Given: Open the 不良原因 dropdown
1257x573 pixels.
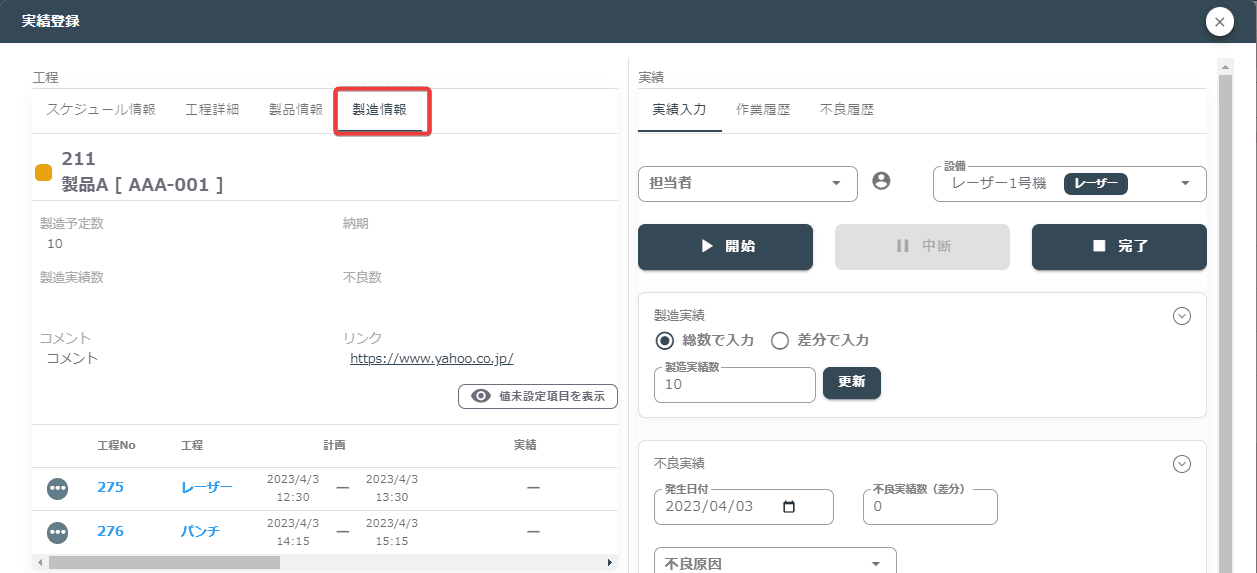Looking at the screenshot, I should (775, 562).
